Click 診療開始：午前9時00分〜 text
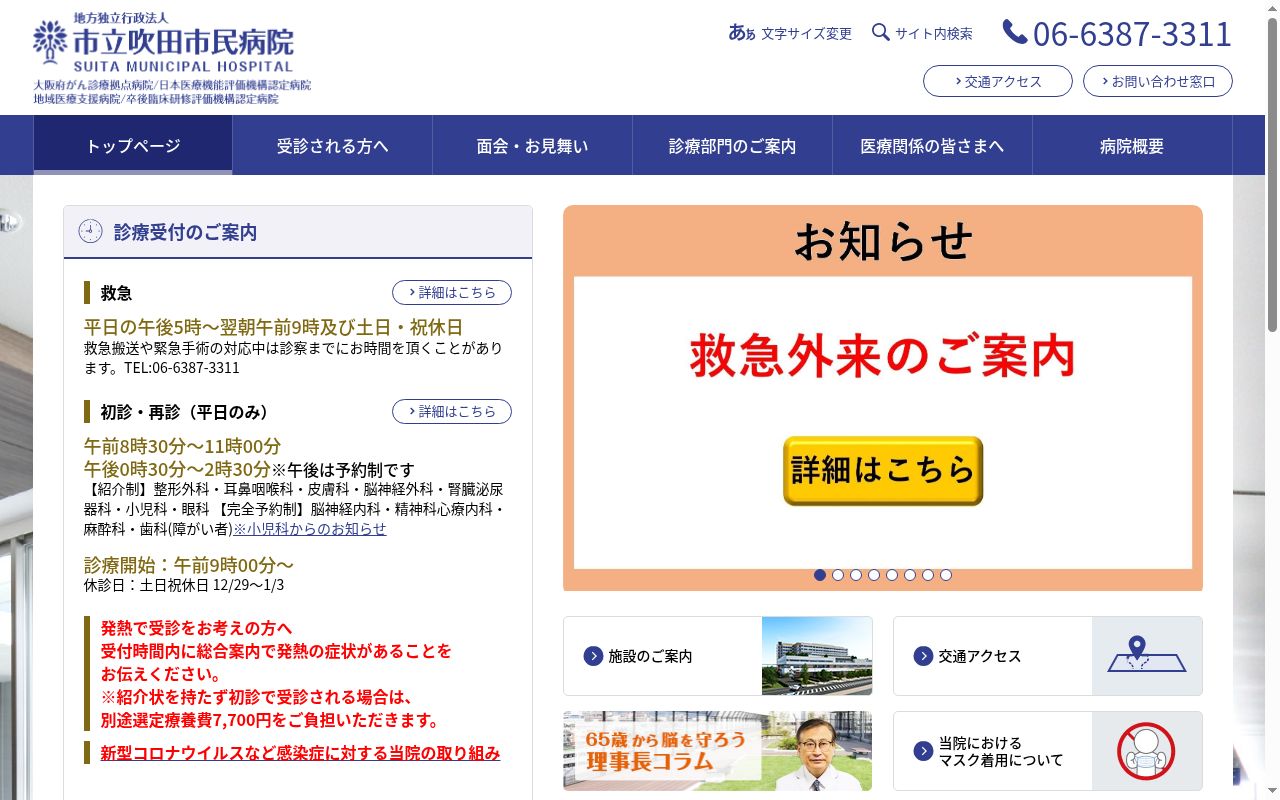 [x=189, y=564]
